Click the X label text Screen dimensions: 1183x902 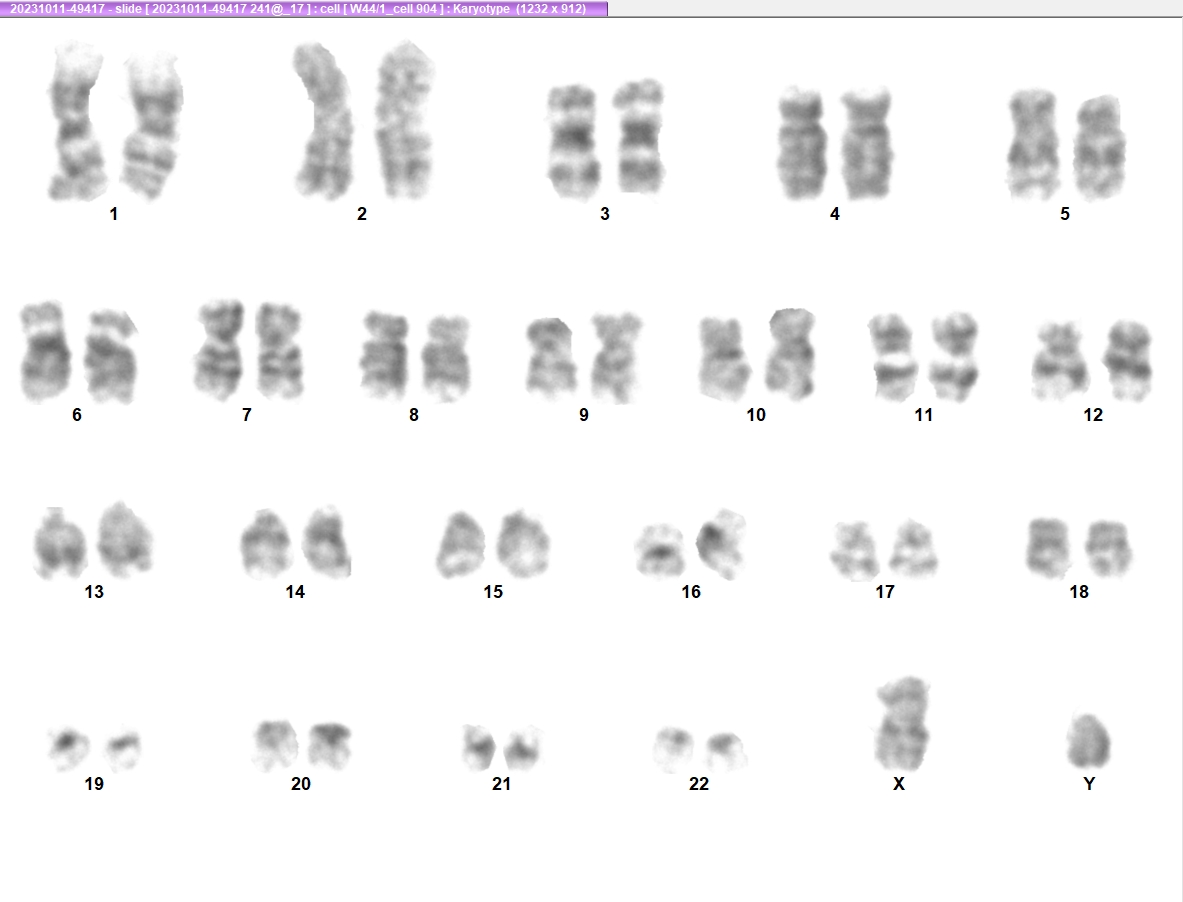(899, 784)
